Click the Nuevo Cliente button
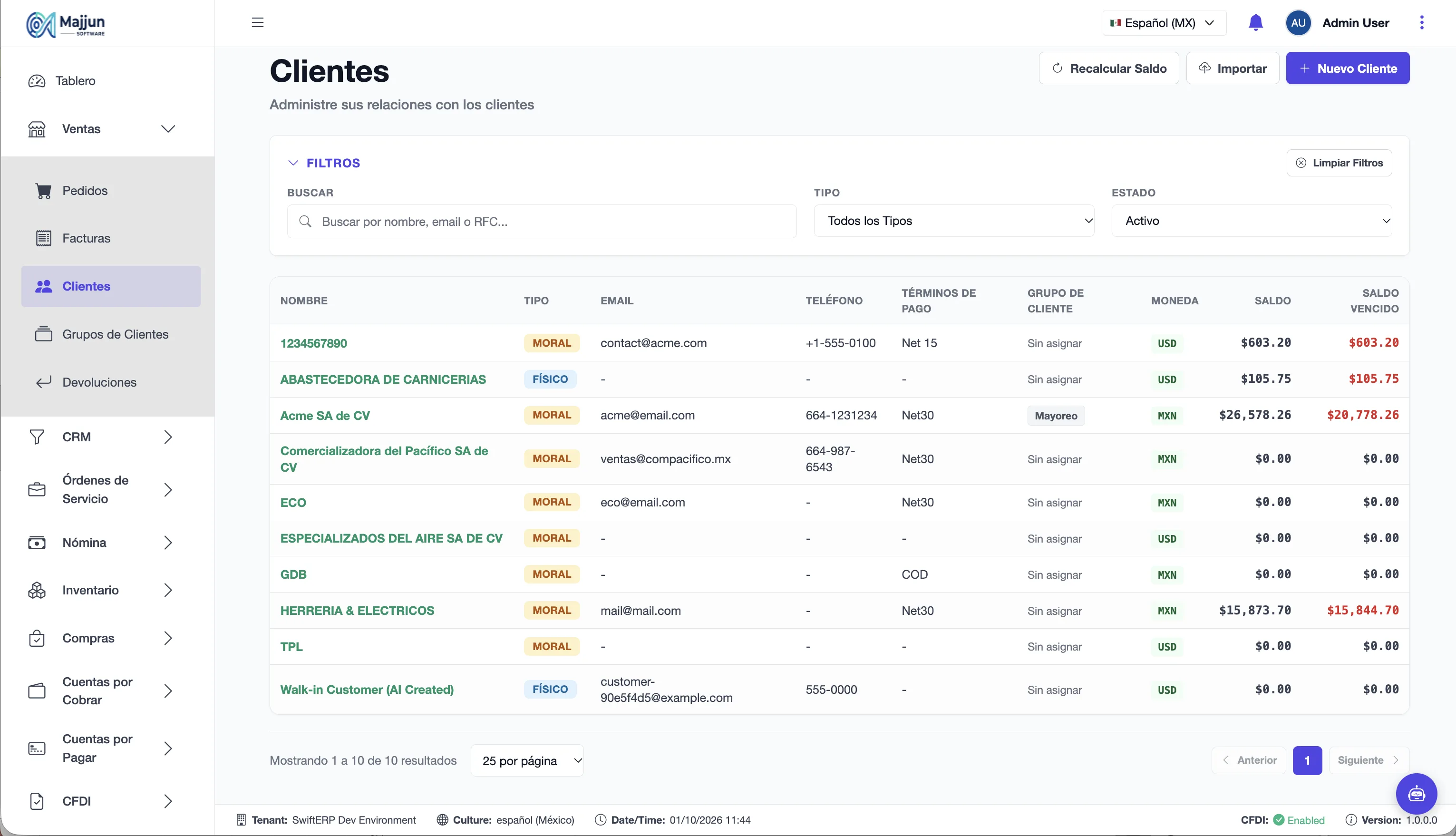This screenshot has width=1456, height=836. pyautogui.click(x=1347, y=68)
